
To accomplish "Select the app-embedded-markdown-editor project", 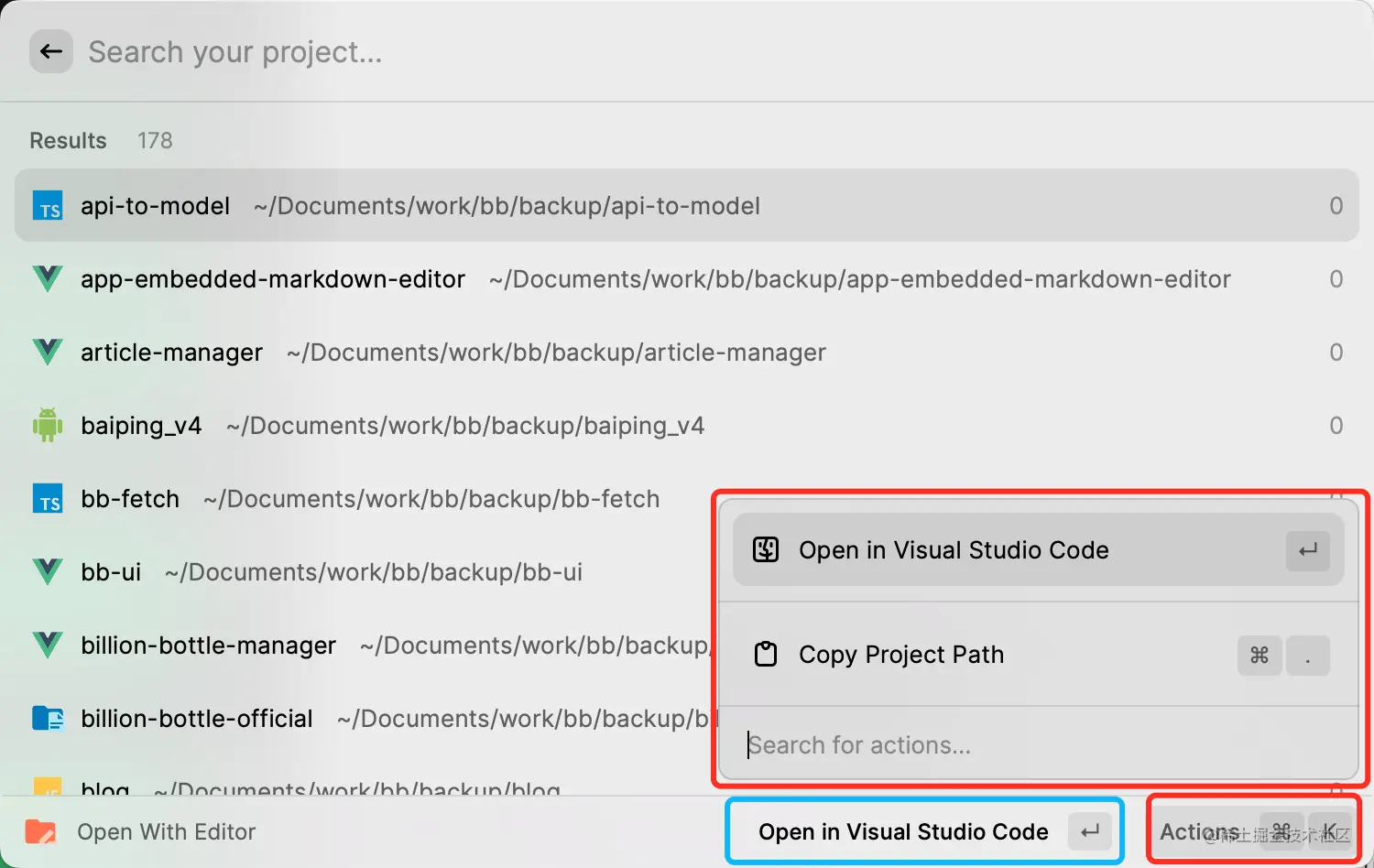I will tap(686, 278).
